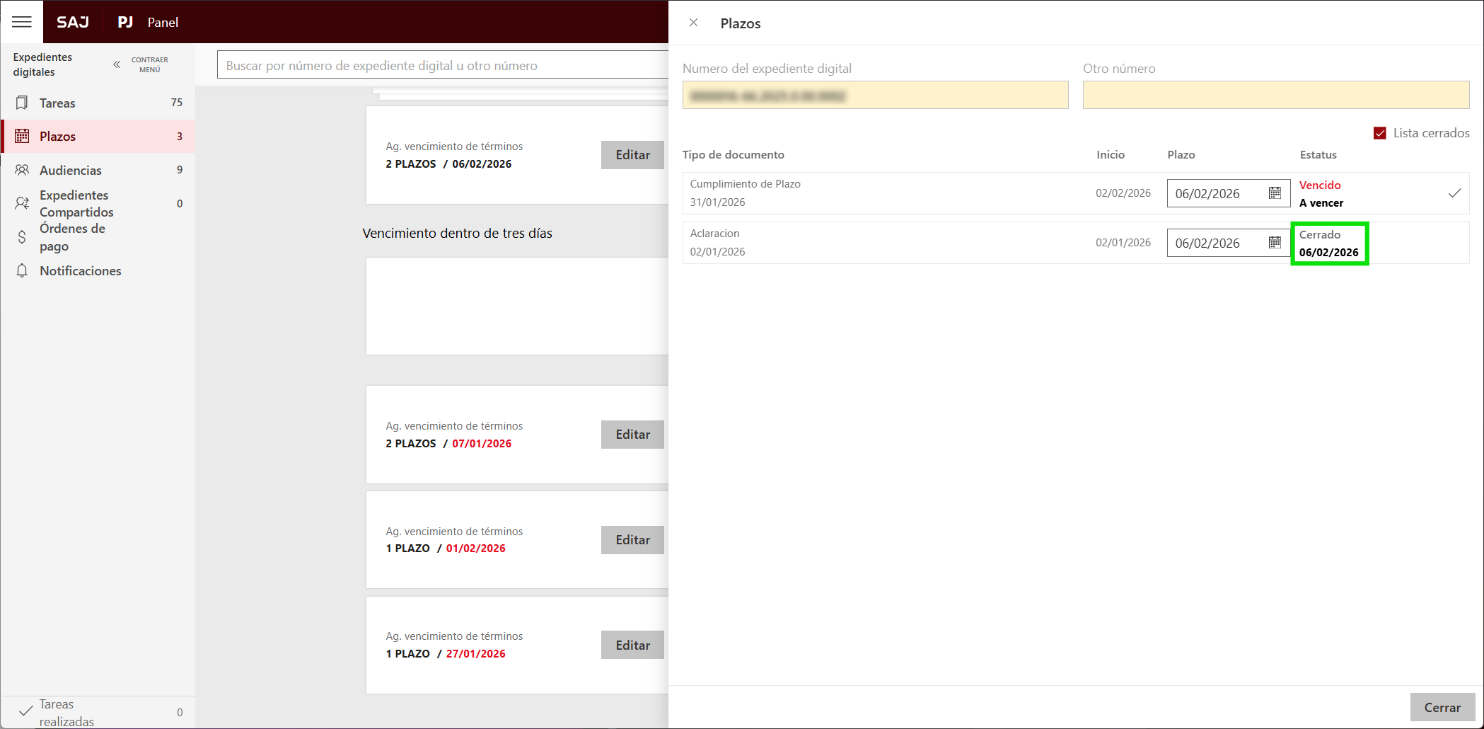Close the Plazos panel with X
Image resolution: width=1484 pixels, height=729 pixels.
694,23
